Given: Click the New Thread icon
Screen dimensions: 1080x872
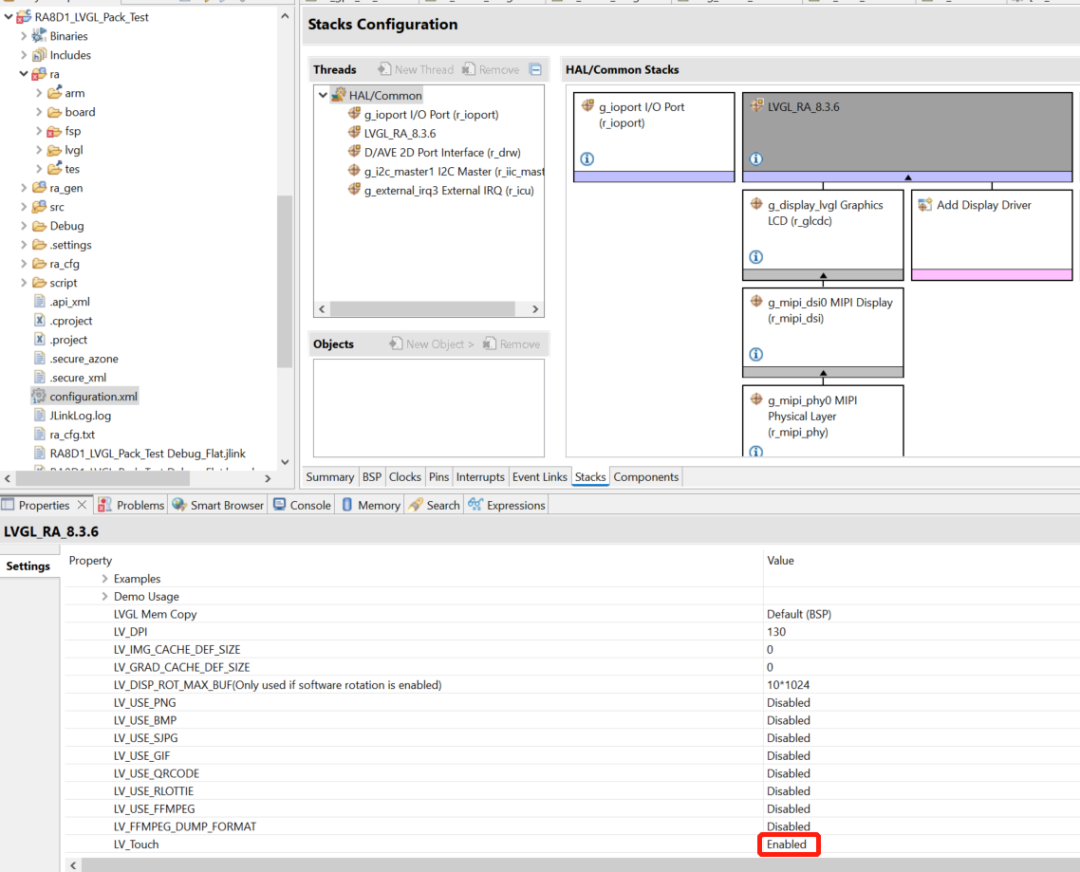Looking at the screenshot, I should 384,69.
